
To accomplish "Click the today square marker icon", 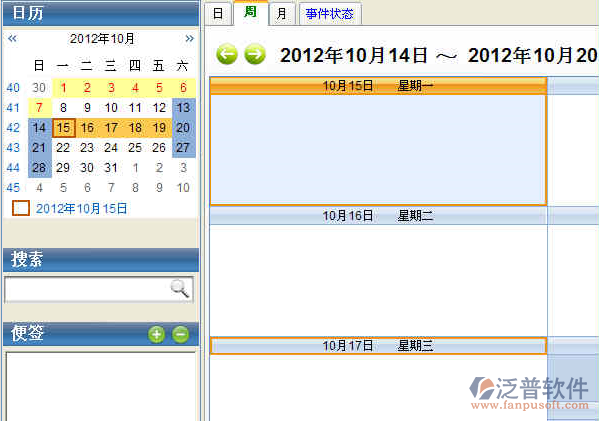I will tap(21, 208).
